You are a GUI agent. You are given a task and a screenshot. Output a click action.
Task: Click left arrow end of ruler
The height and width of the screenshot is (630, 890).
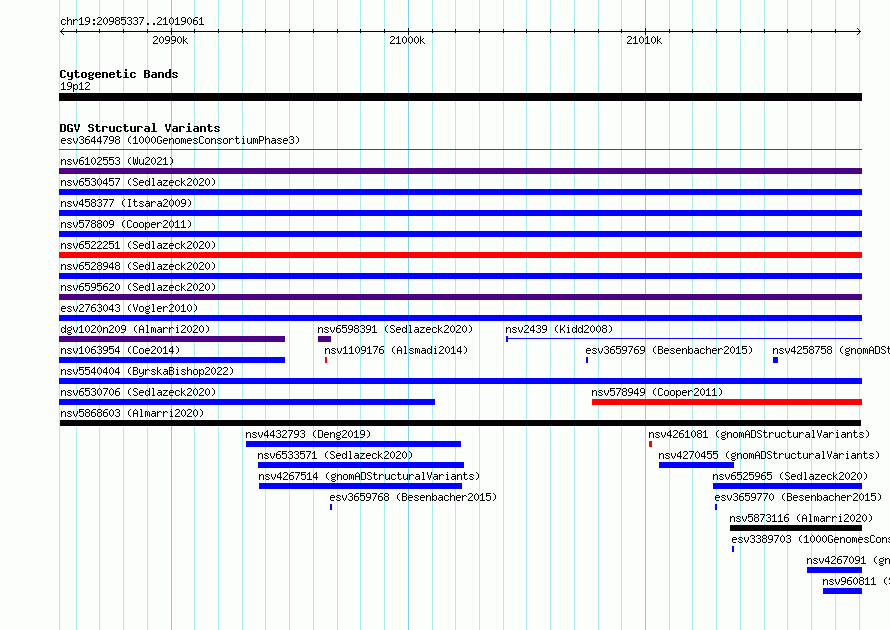(x=62, y=31)
